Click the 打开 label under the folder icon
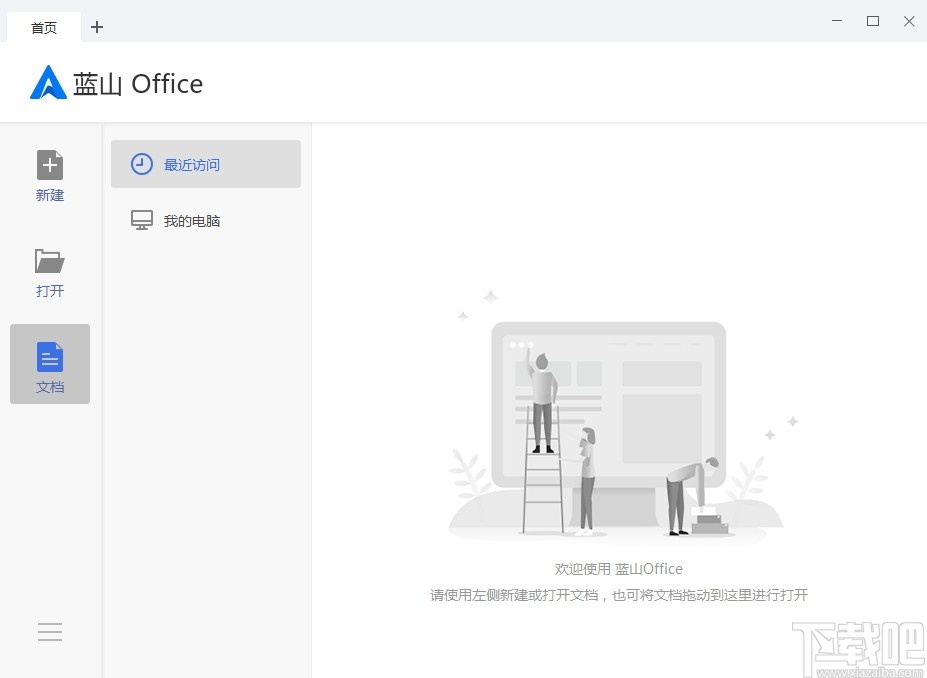Image resolution: width=927 pixels, height=678 pixels. pyautogui.click(x=49, y=291)
